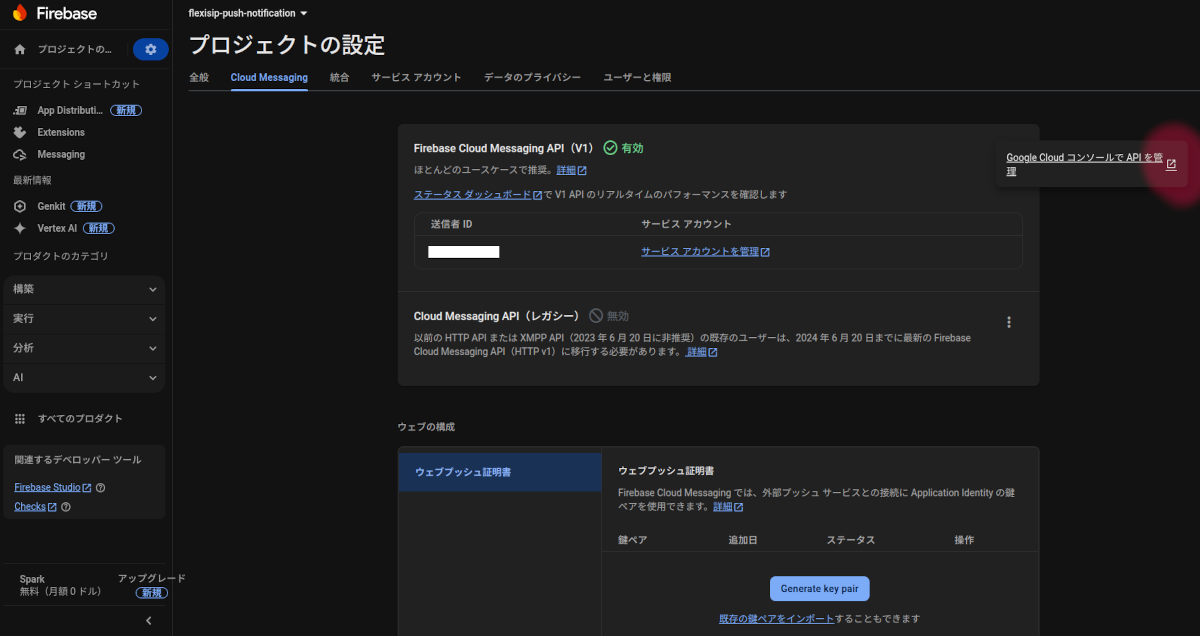Open ステータス ダッシュボード link
1200x636 pixels.
pos(478,195)
